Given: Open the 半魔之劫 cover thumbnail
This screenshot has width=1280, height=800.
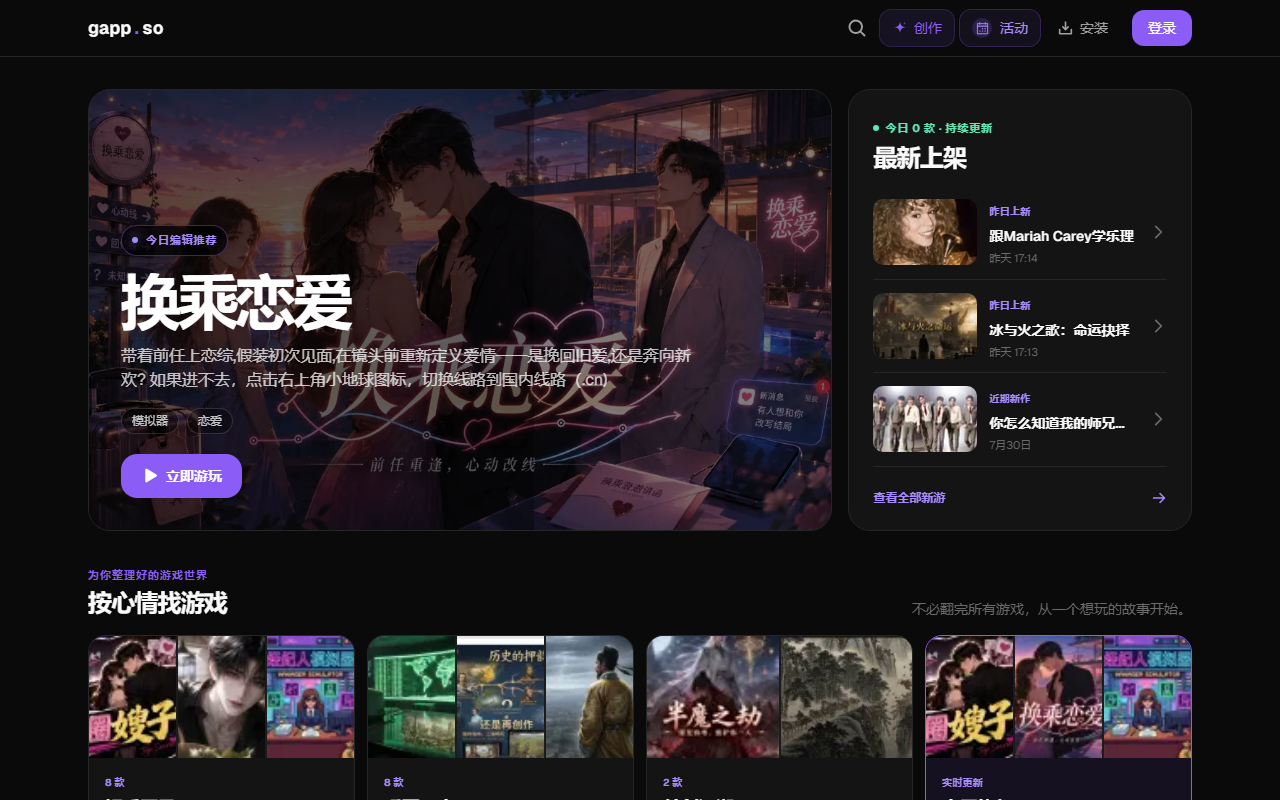Looking at the screenshot, I should click(714, 697).
